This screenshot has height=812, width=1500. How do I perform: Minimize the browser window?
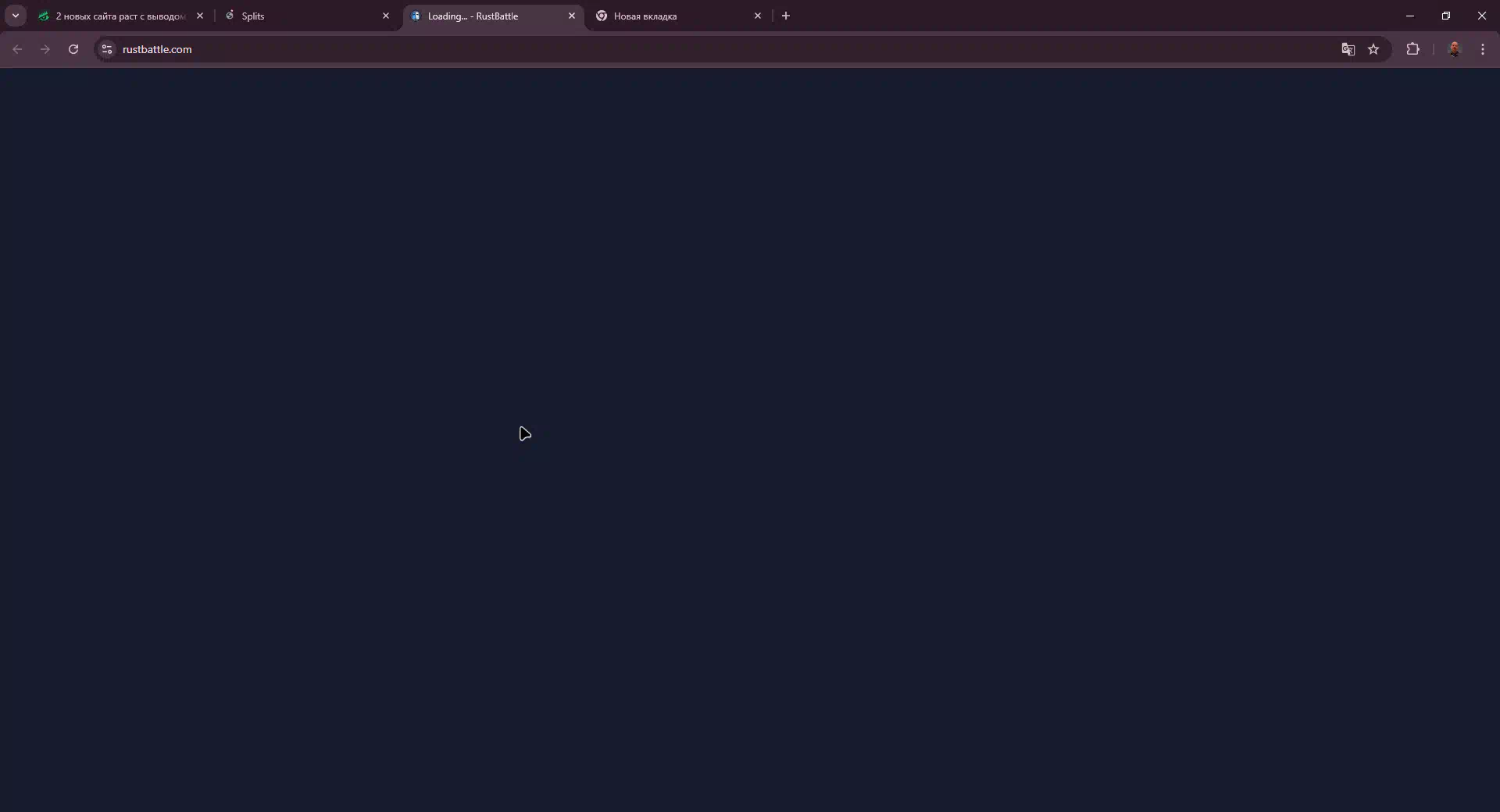point(1410,16)
